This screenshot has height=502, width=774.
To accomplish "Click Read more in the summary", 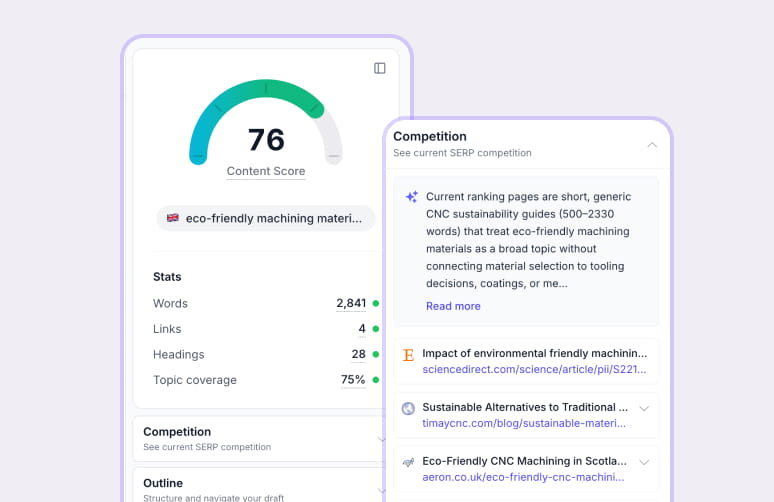I will pos(453,306).
